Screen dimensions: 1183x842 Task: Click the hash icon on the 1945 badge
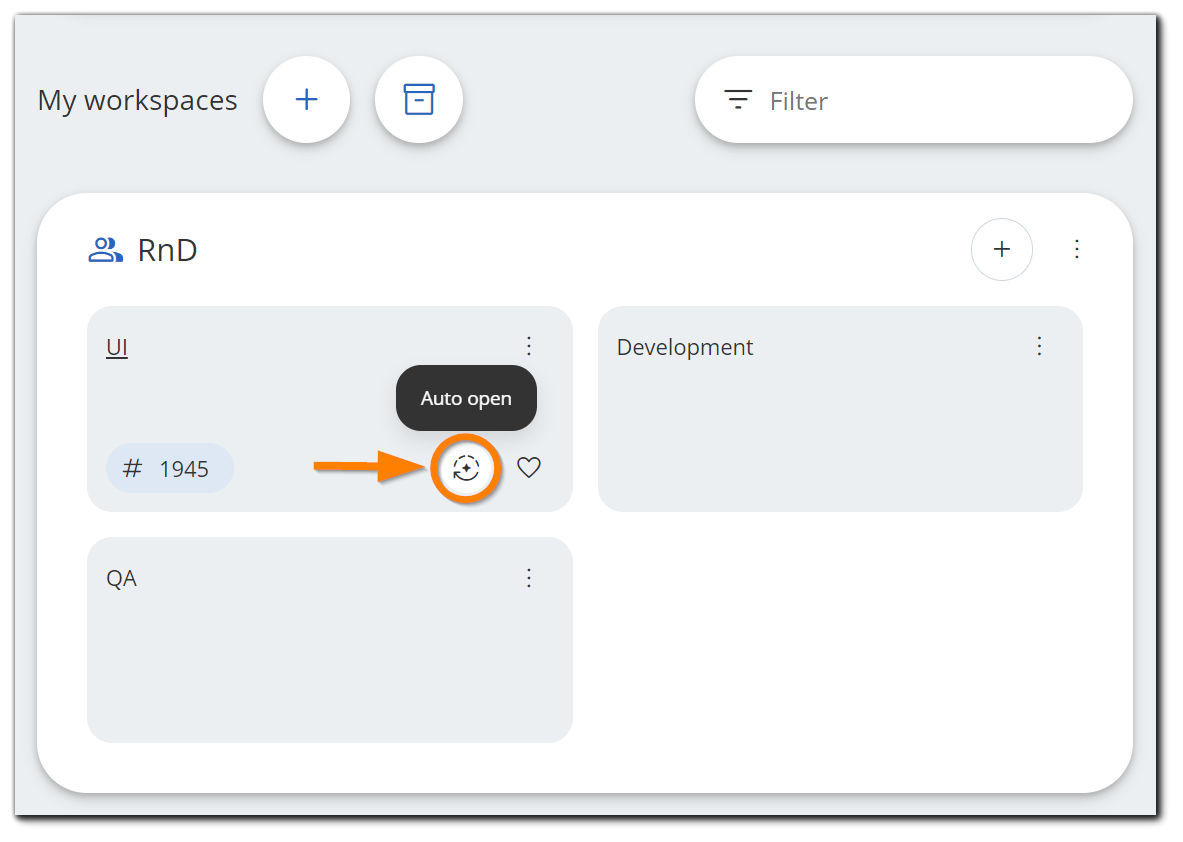pos(131,468)
